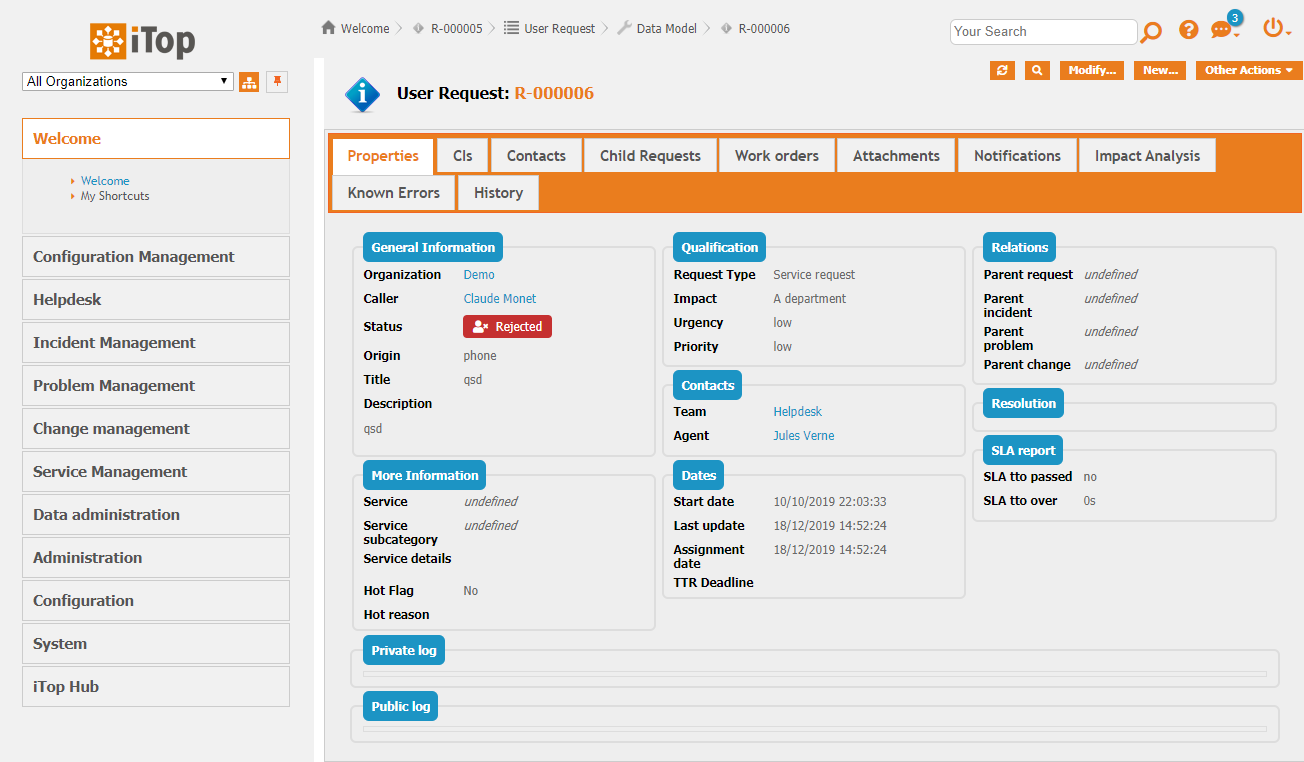Click the refresh icon button
This screenshot has height=762, width=1304.
coord(1002,70)
